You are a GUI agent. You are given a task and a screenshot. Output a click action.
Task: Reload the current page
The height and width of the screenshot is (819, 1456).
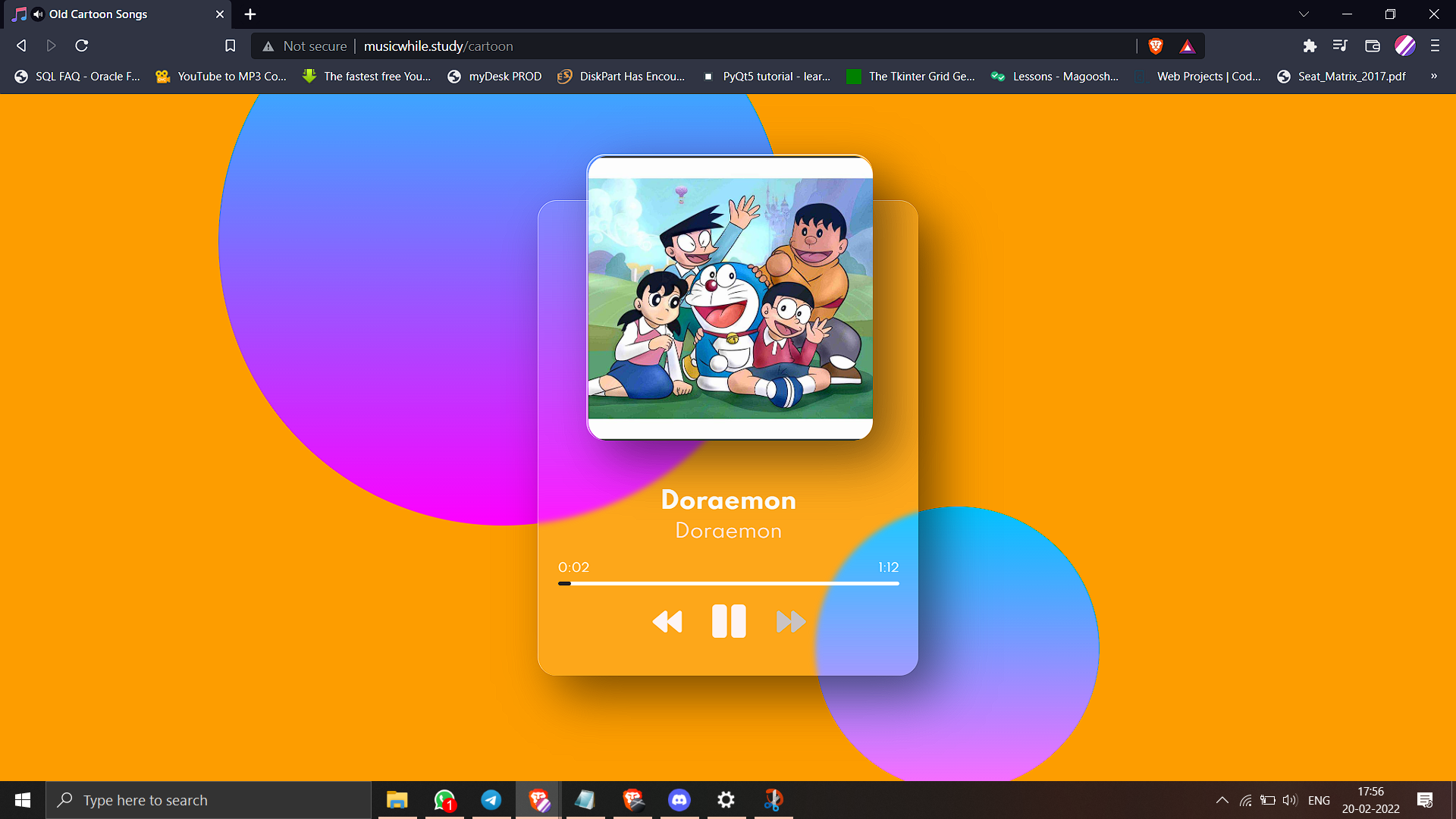tap(82, 46)
